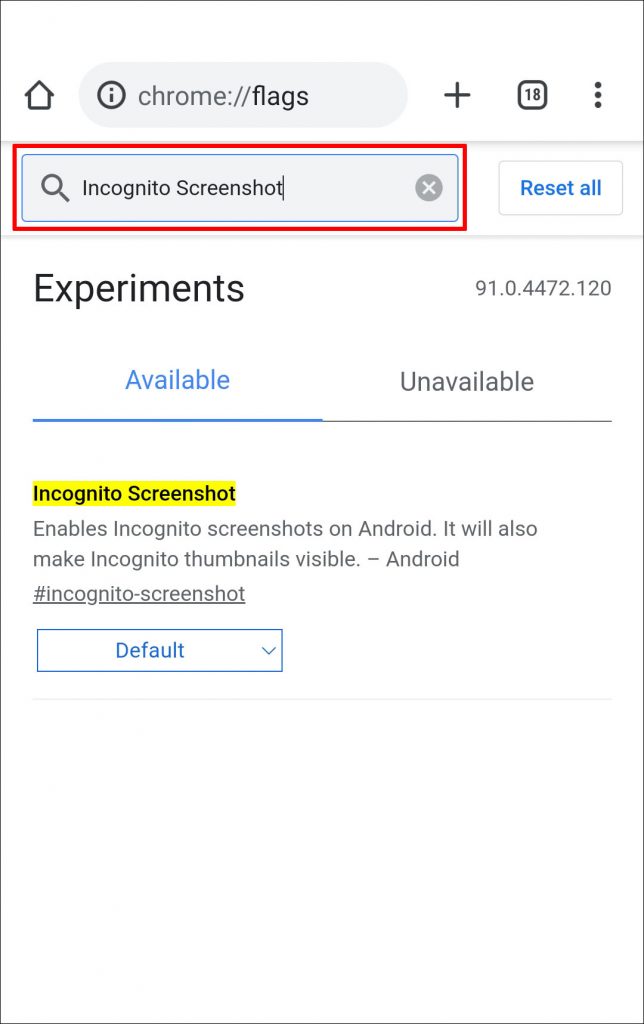
Task: Click the highlighted Incognito Screenshot flag title
Action: click(134, 493)
